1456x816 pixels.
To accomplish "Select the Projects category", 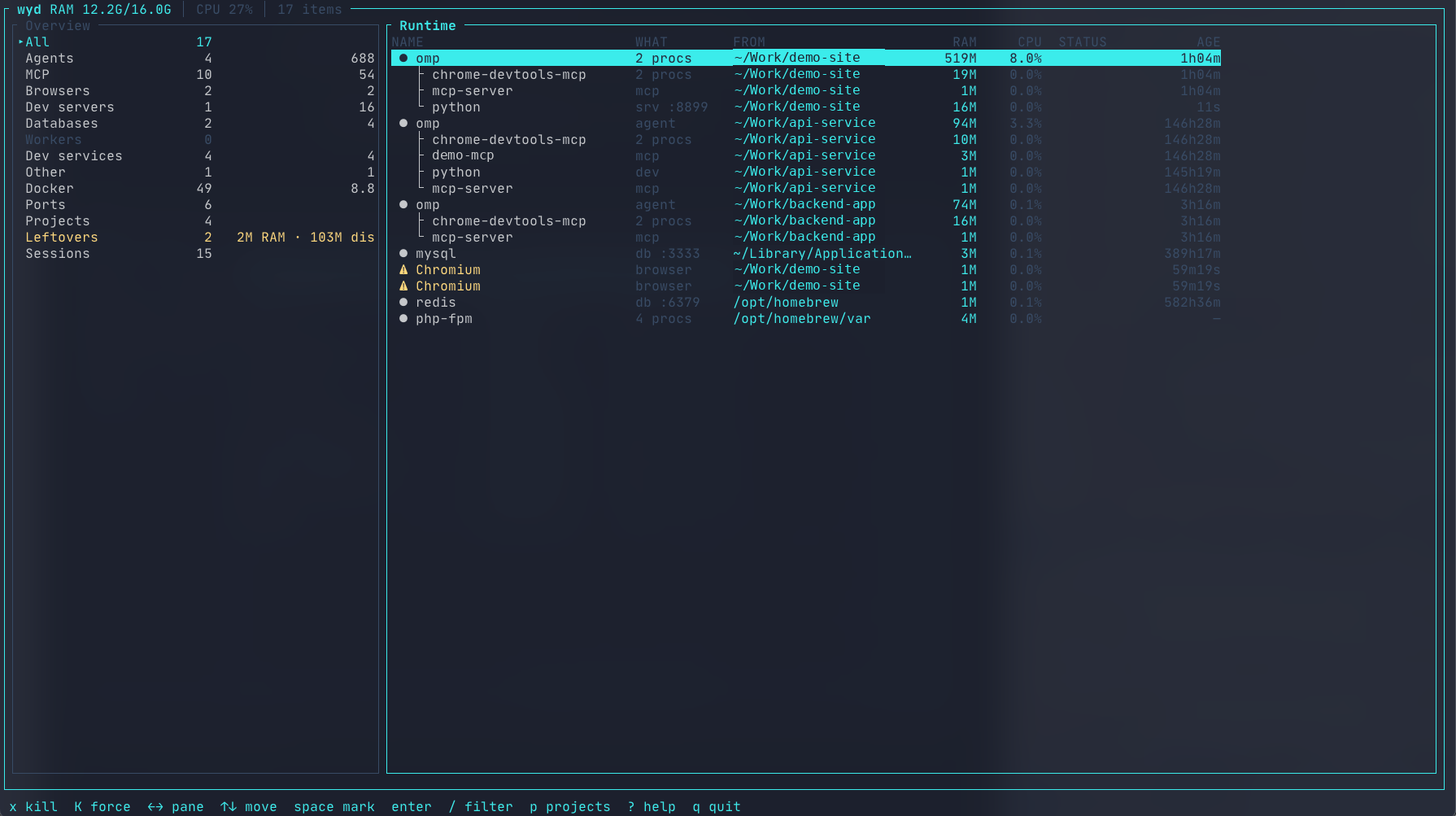I will pos(196,220).
